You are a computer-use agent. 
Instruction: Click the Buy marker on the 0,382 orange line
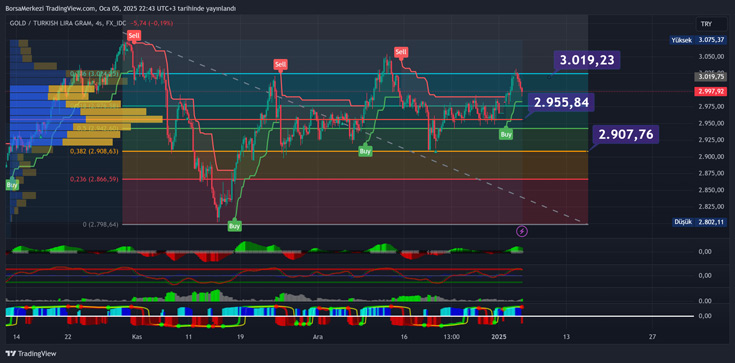[365, 151]
